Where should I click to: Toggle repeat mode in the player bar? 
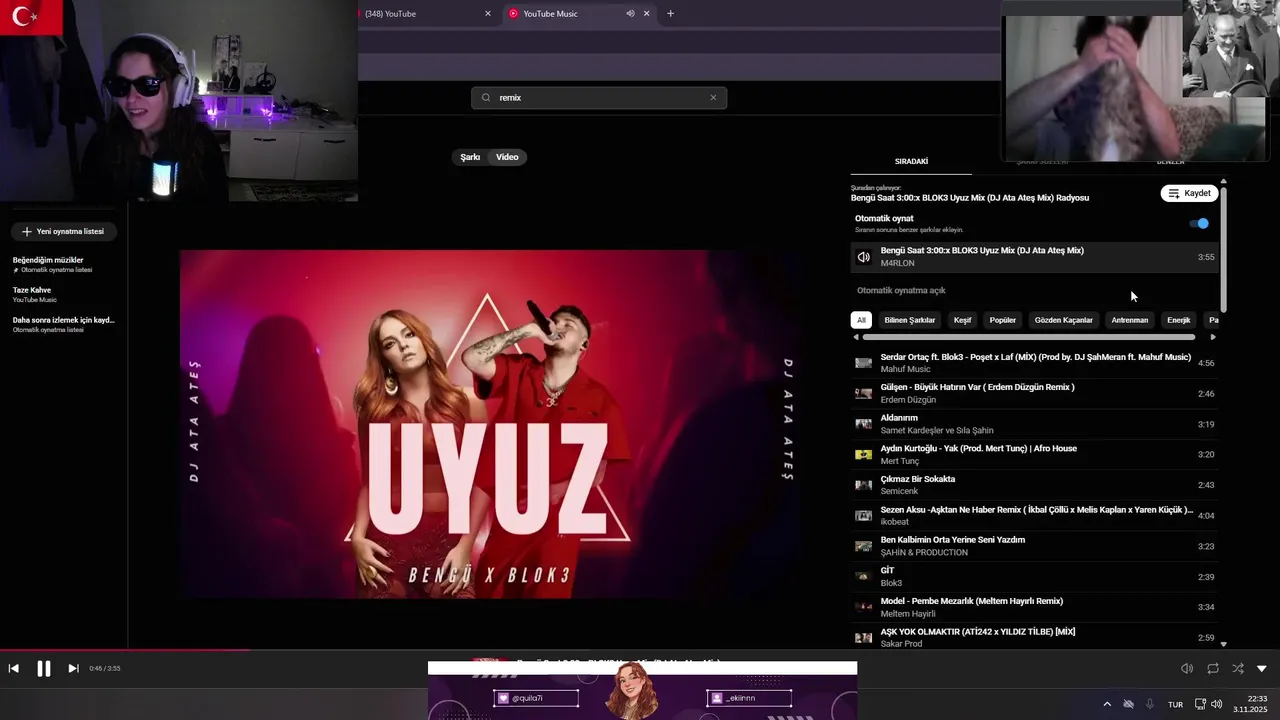coord(1213,669)
